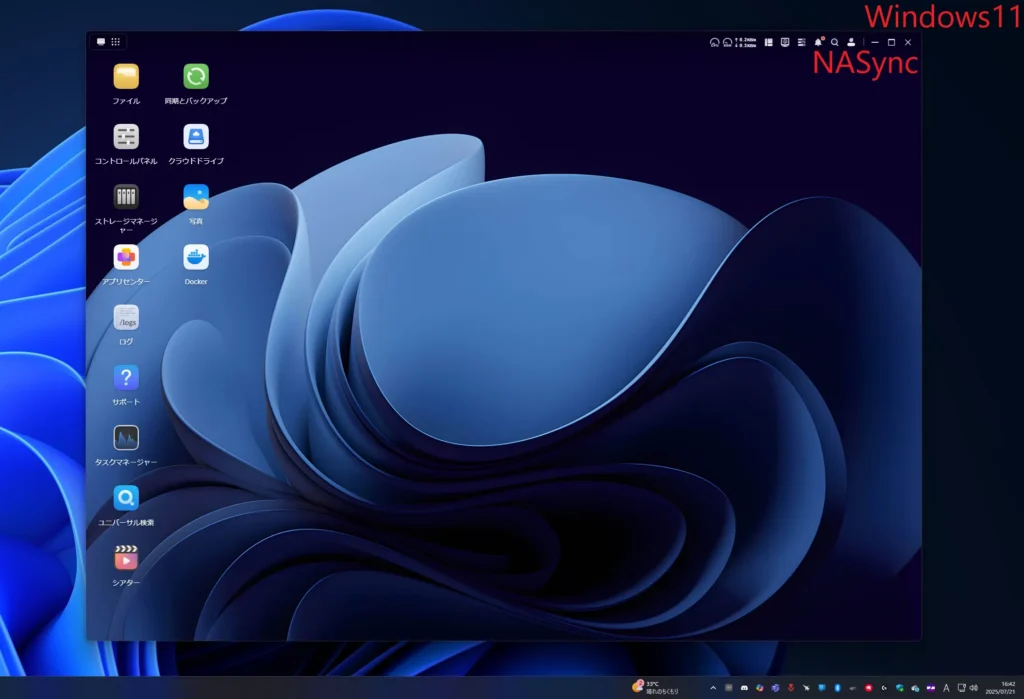Open the user account menu icon
The height and width of the screenshot is (699, 1024).
(851, 42)
